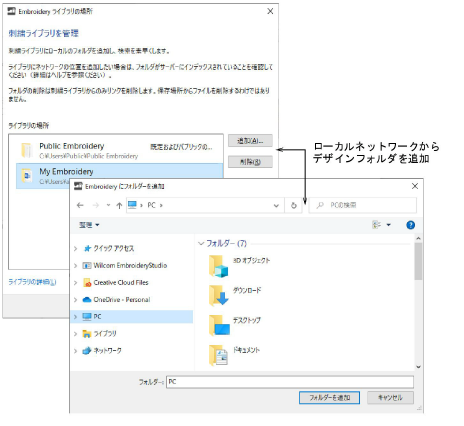
Task: Click the refresh button next to address bar
Action: tap(294, 205)
